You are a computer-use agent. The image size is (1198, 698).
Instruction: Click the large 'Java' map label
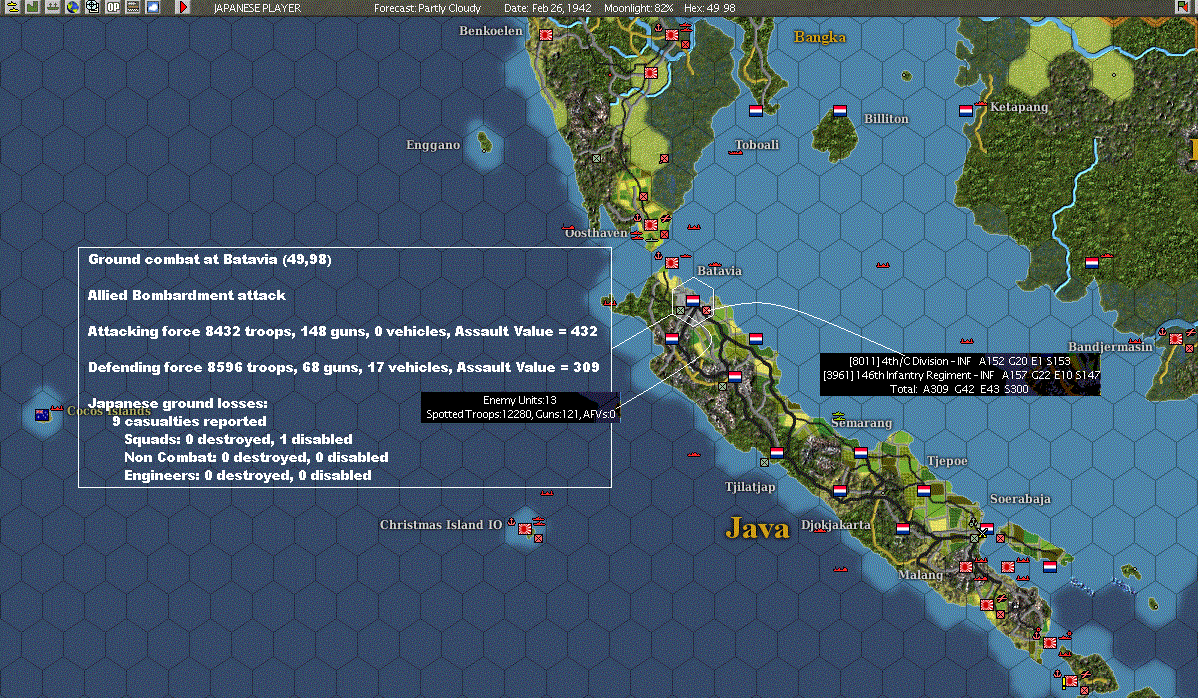(x=757, y=528)
